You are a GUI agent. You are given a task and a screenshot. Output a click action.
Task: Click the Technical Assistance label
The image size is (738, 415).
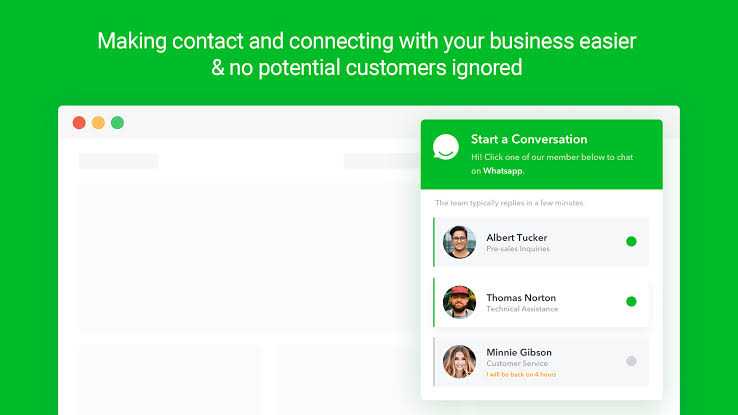pyautogui.click(x=522, y=309)
